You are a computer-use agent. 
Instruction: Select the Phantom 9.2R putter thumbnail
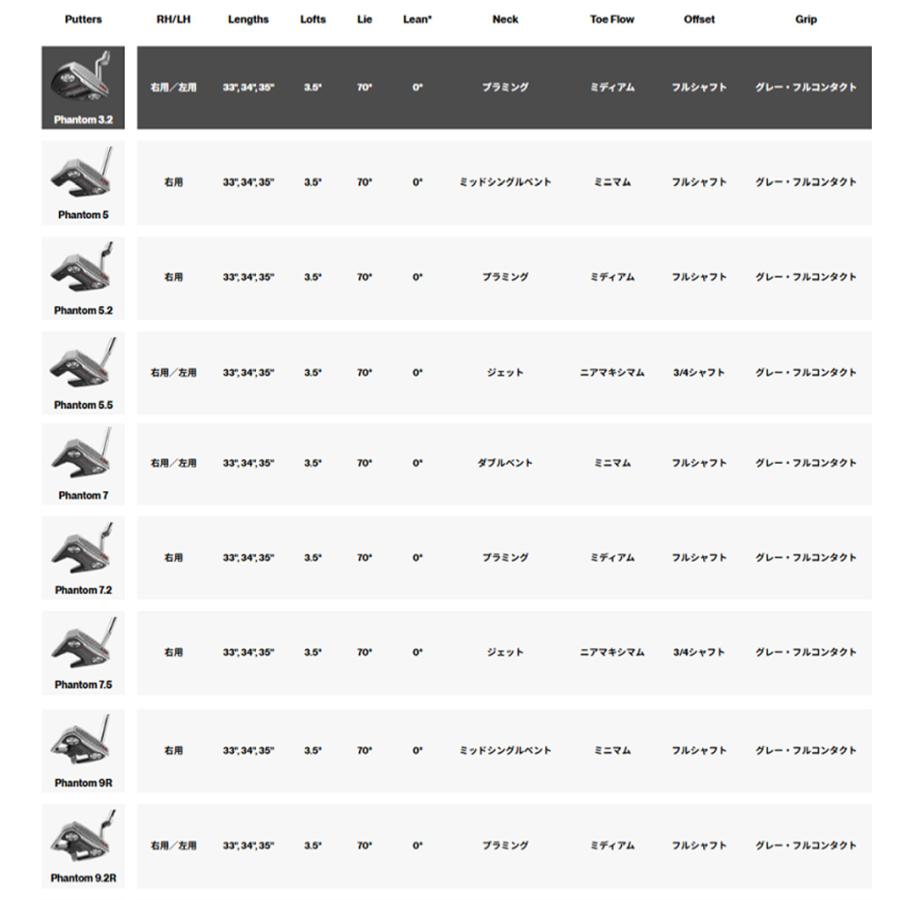(83, 837)
